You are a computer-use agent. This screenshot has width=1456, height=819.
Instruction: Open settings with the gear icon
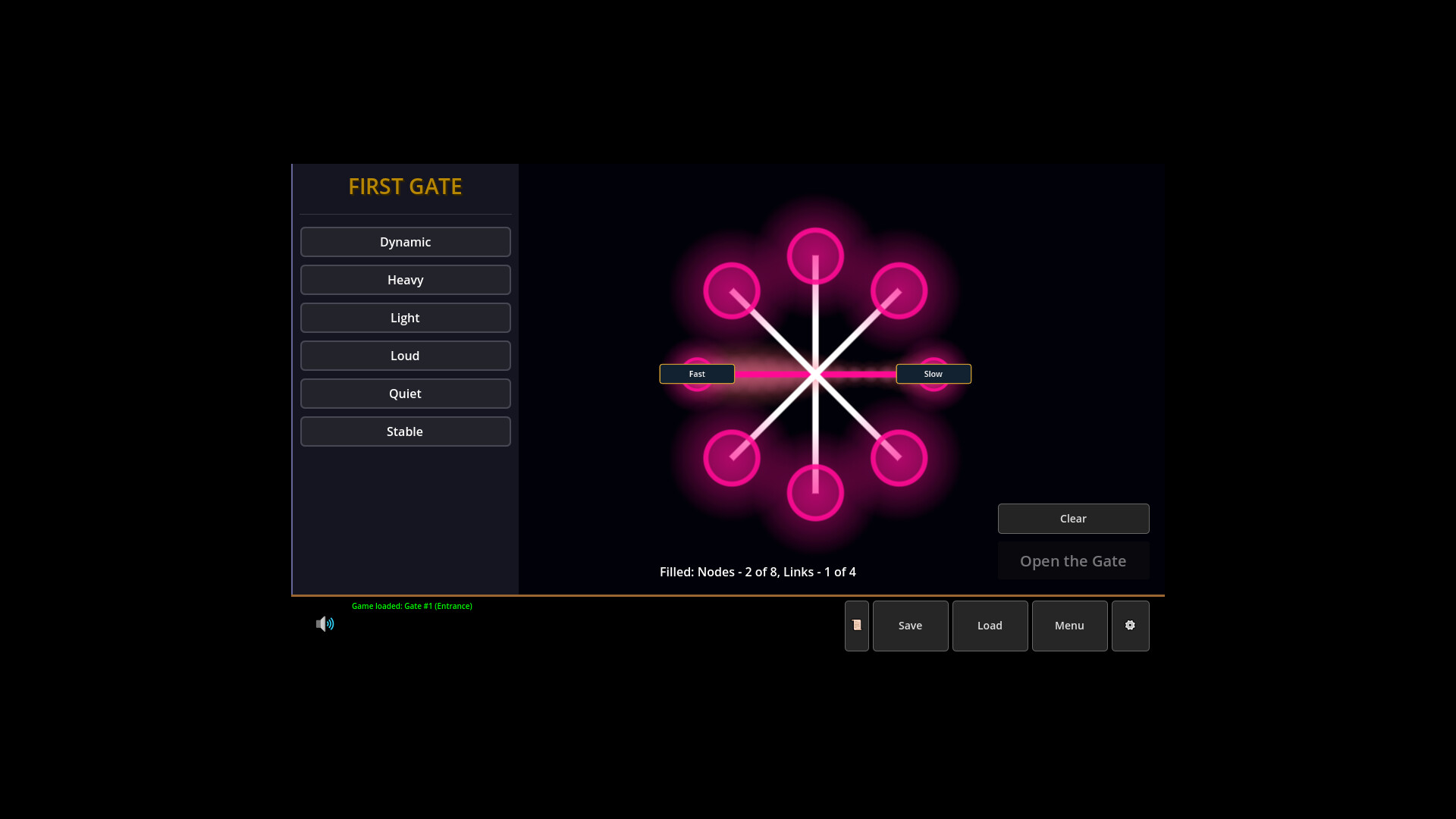coord(1130,626)
